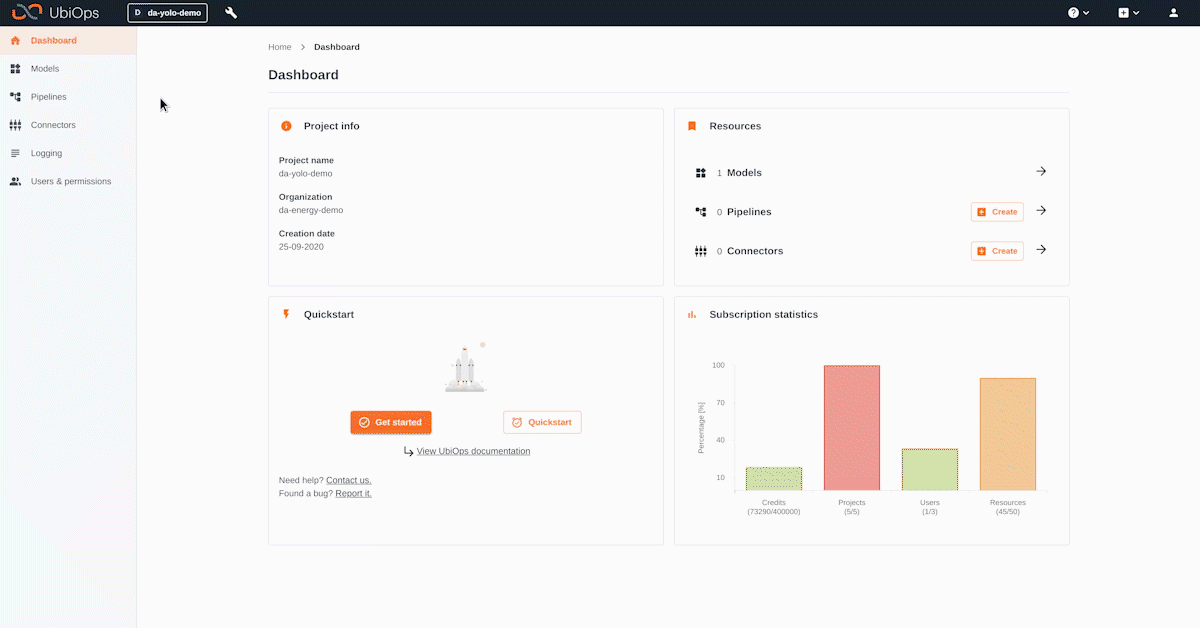This screenshot has width=1200, height=628.
Task: Click the Connectors icon in Resources card
Action: coord(701,251)
